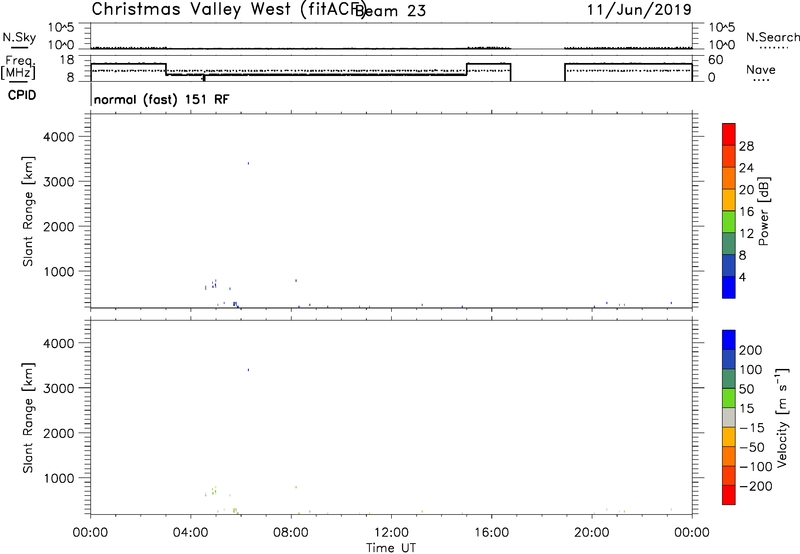800x554 pixels.
Task: Select the 24 value on Power colorbar
Action: pos(746,168)
